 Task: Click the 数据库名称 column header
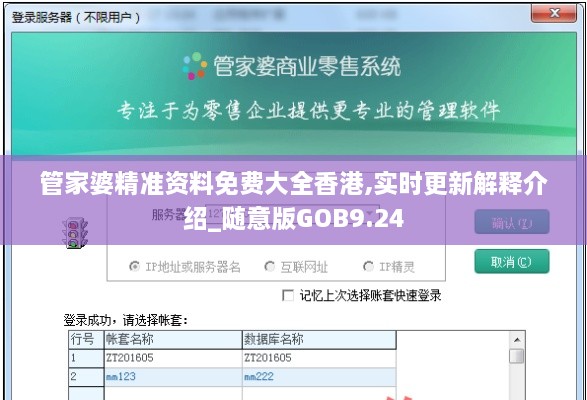(319, 340)
